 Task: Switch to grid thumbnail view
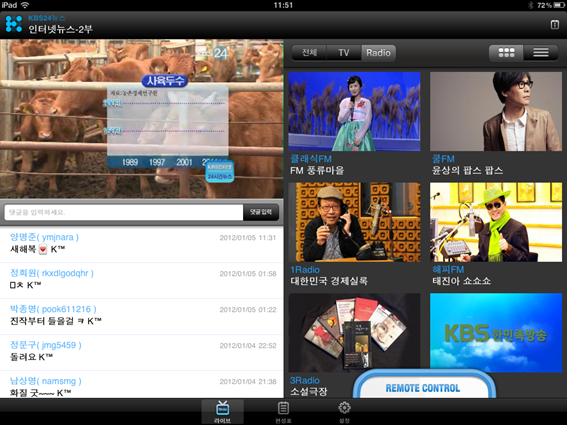tap(506, 53)
